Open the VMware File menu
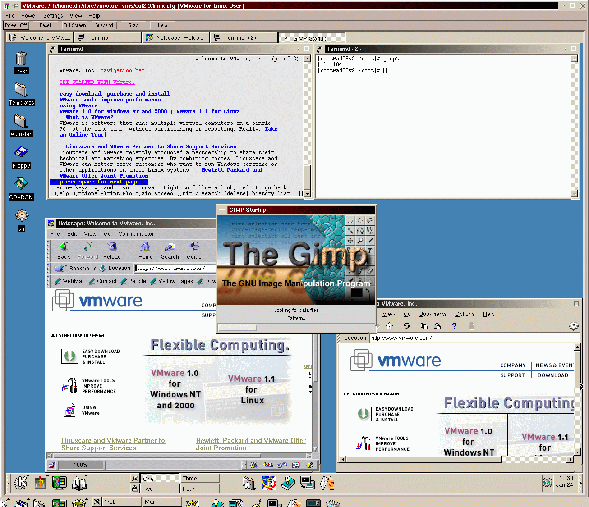Image resolution: width=589 pixels, height=507 pixels. coord(10,16)
